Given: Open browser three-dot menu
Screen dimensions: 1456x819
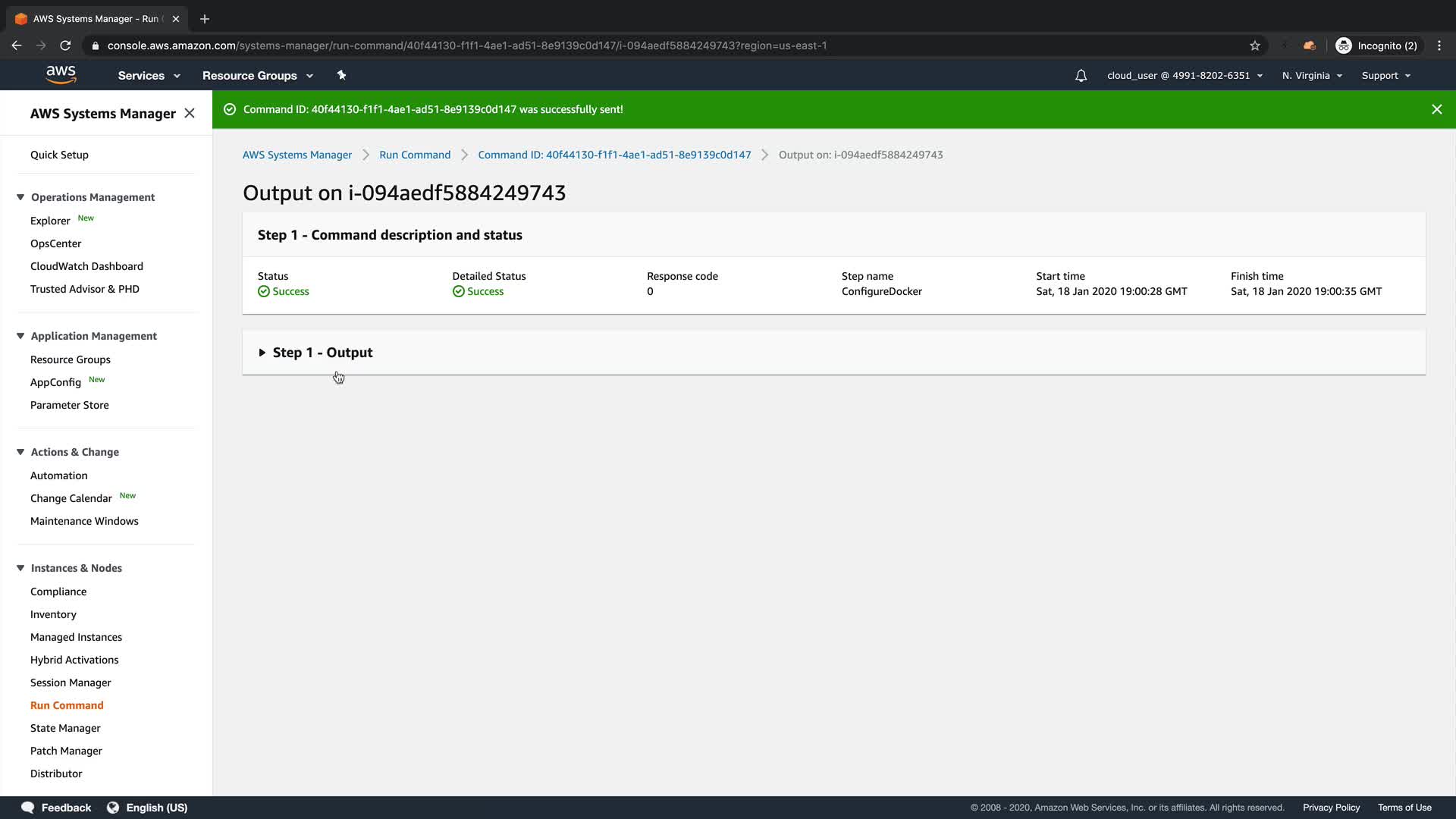Looking at the screenshot, I should (x=1439, y=45).
